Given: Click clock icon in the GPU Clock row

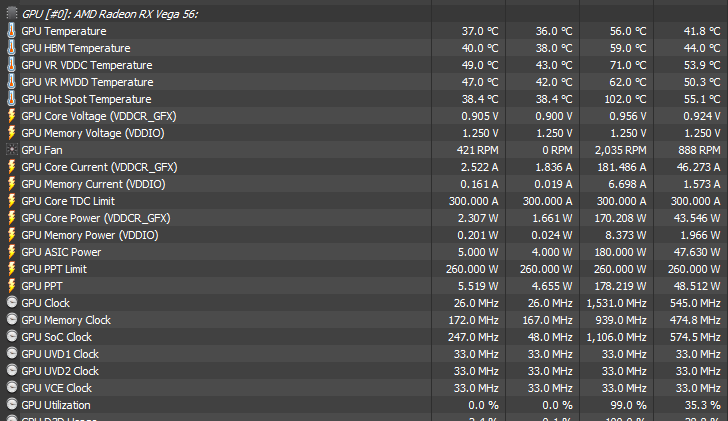Looking at the screenshot, I should coord(12,303).
